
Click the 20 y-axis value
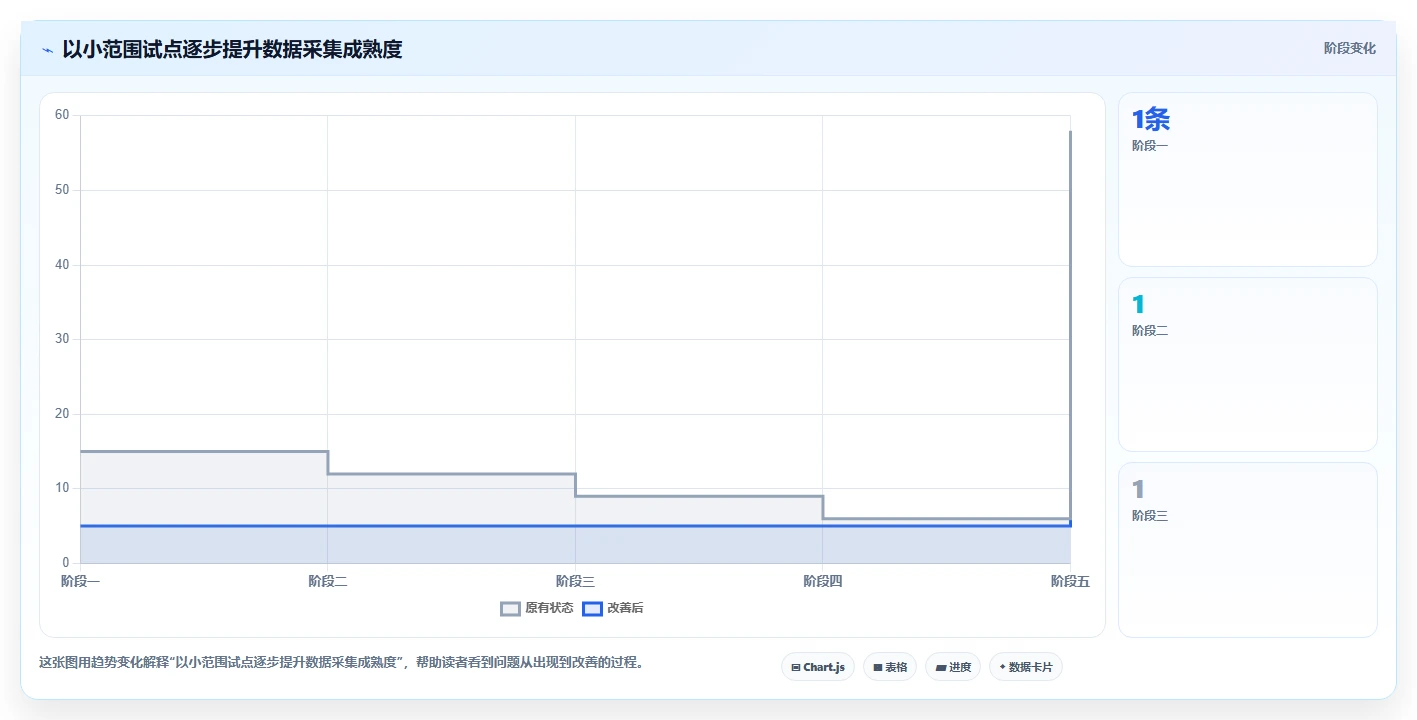(x=62, y=414)
